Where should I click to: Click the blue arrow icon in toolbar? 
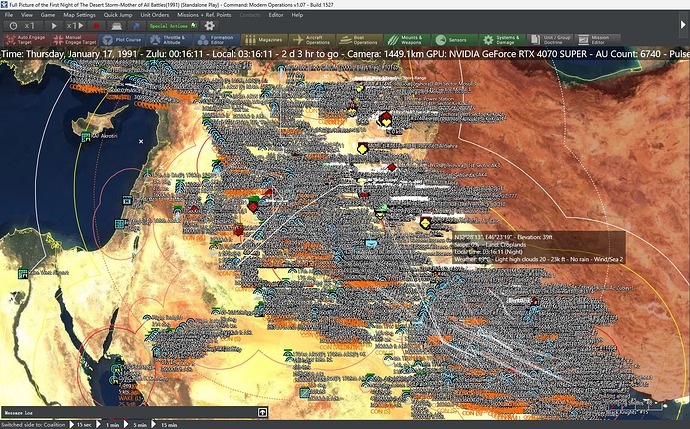click(x=136, y=26)
